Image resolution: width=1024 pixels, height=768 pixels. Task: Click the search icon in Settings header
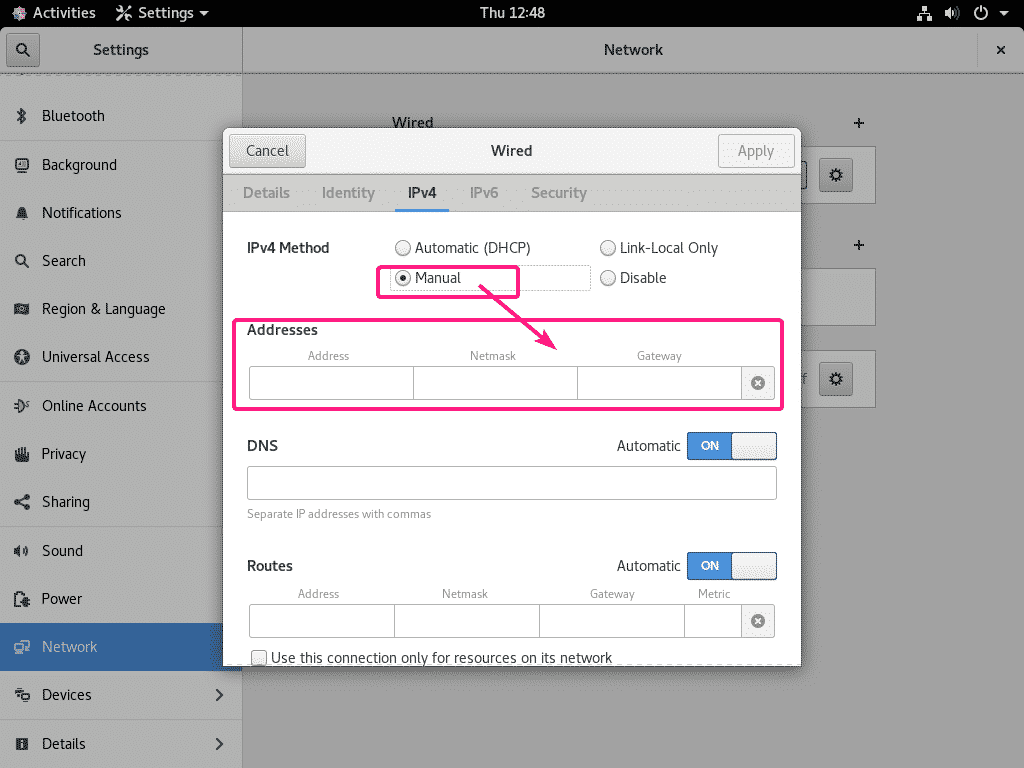click(23, 50)
